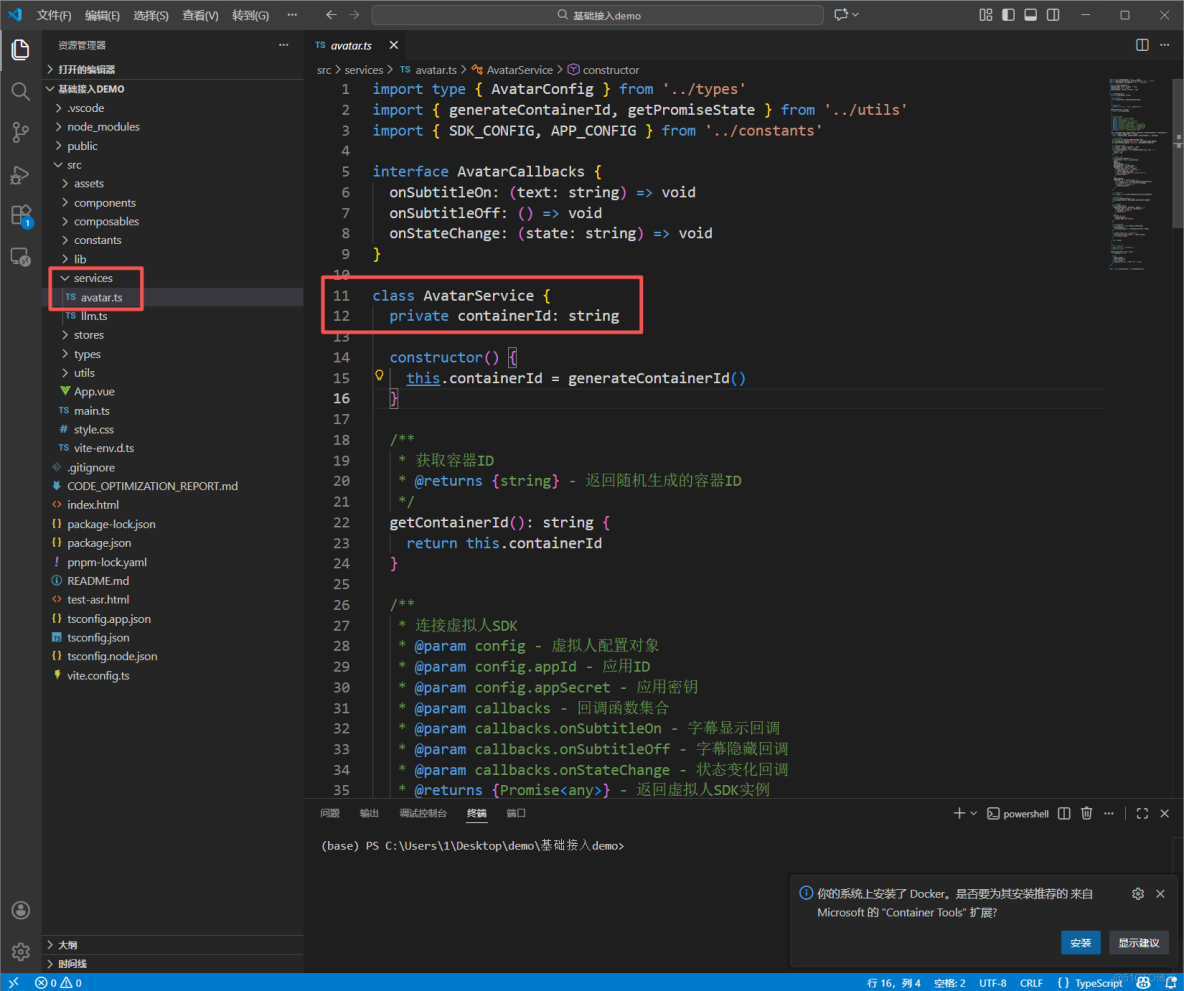Open the Search view in activity bar
Viewport: 1184px width, 991px height.
pos(20,91)
